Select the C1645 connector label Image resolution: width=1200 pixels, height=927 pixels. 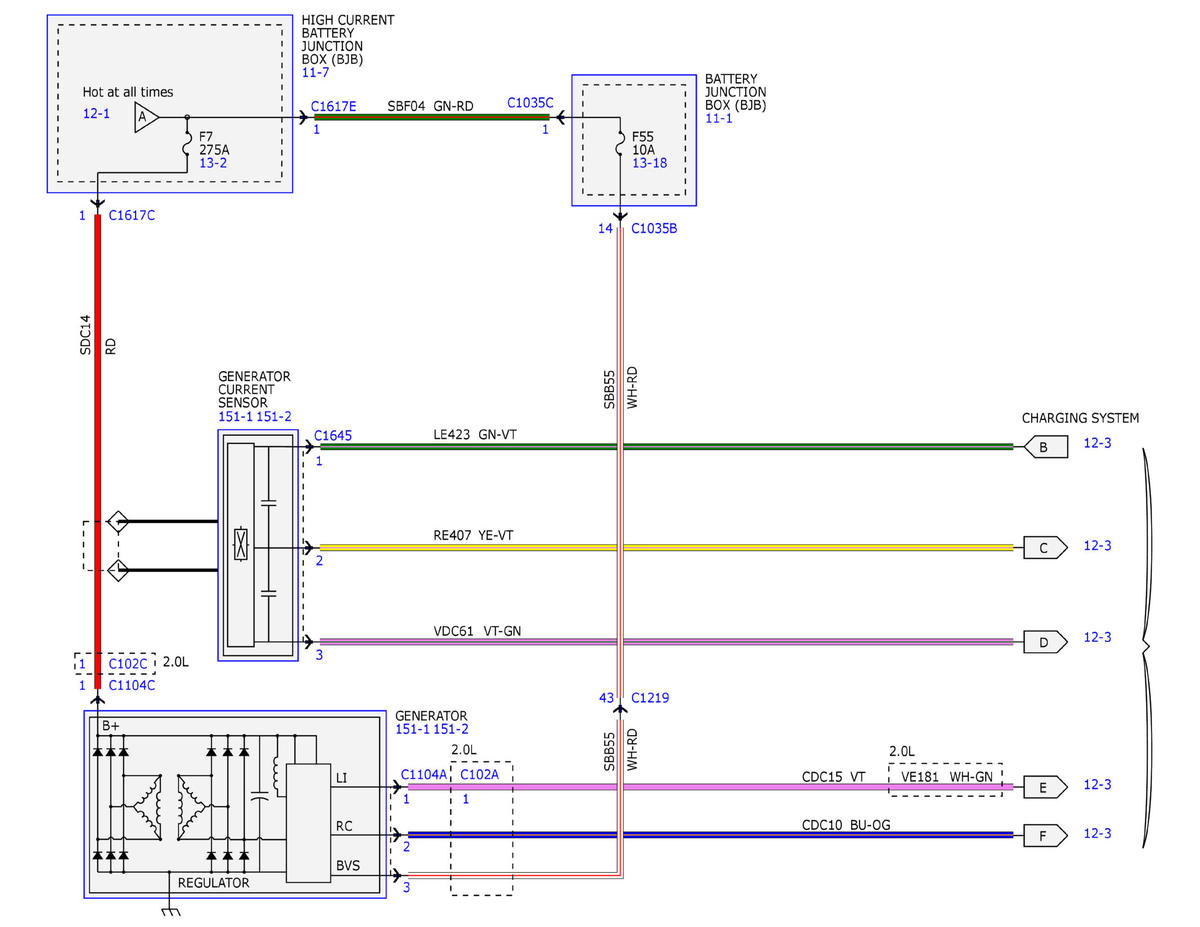point(333,435)
